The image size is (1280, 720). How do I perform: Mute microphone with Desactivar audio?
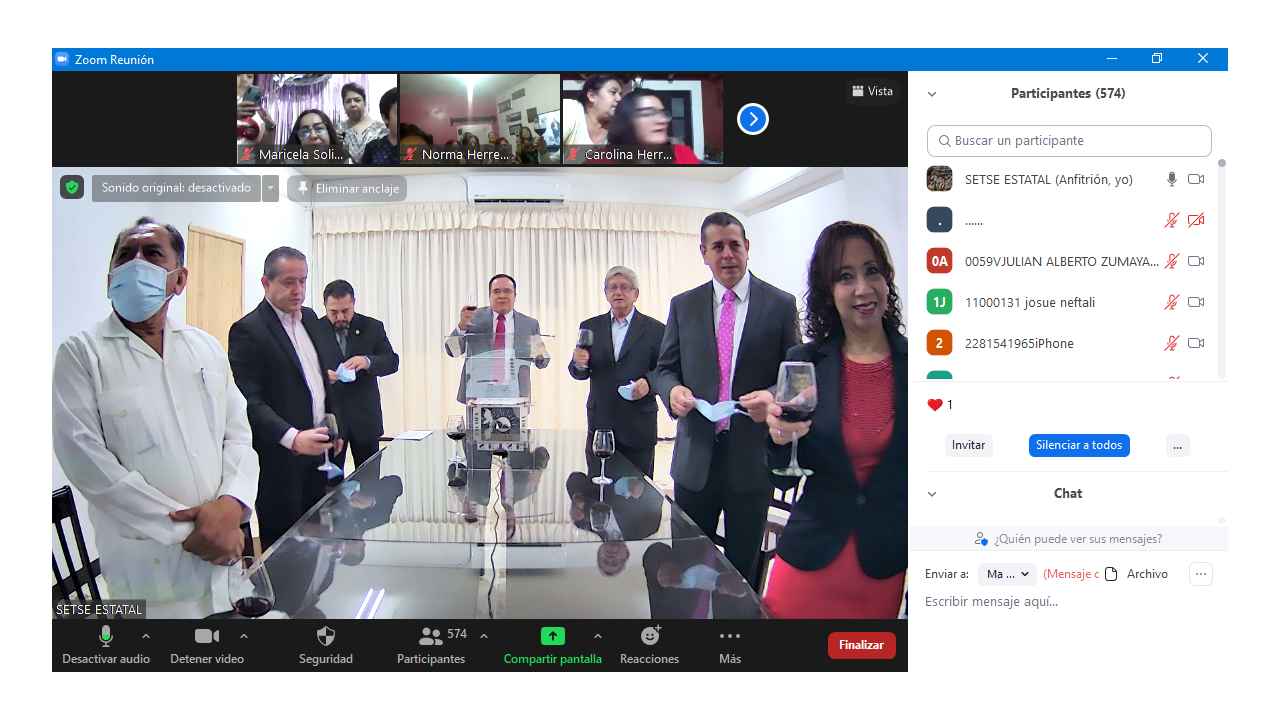point(106,645)
